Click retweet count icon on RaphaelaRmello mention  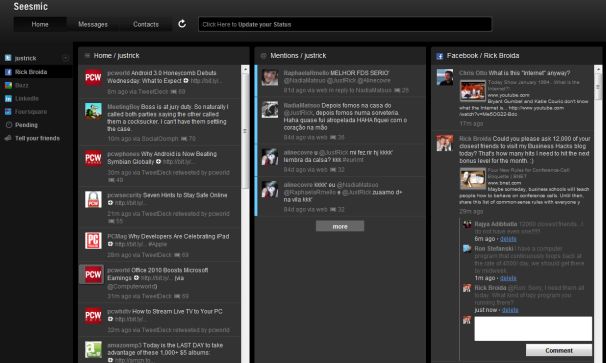[x=397, y=90]
